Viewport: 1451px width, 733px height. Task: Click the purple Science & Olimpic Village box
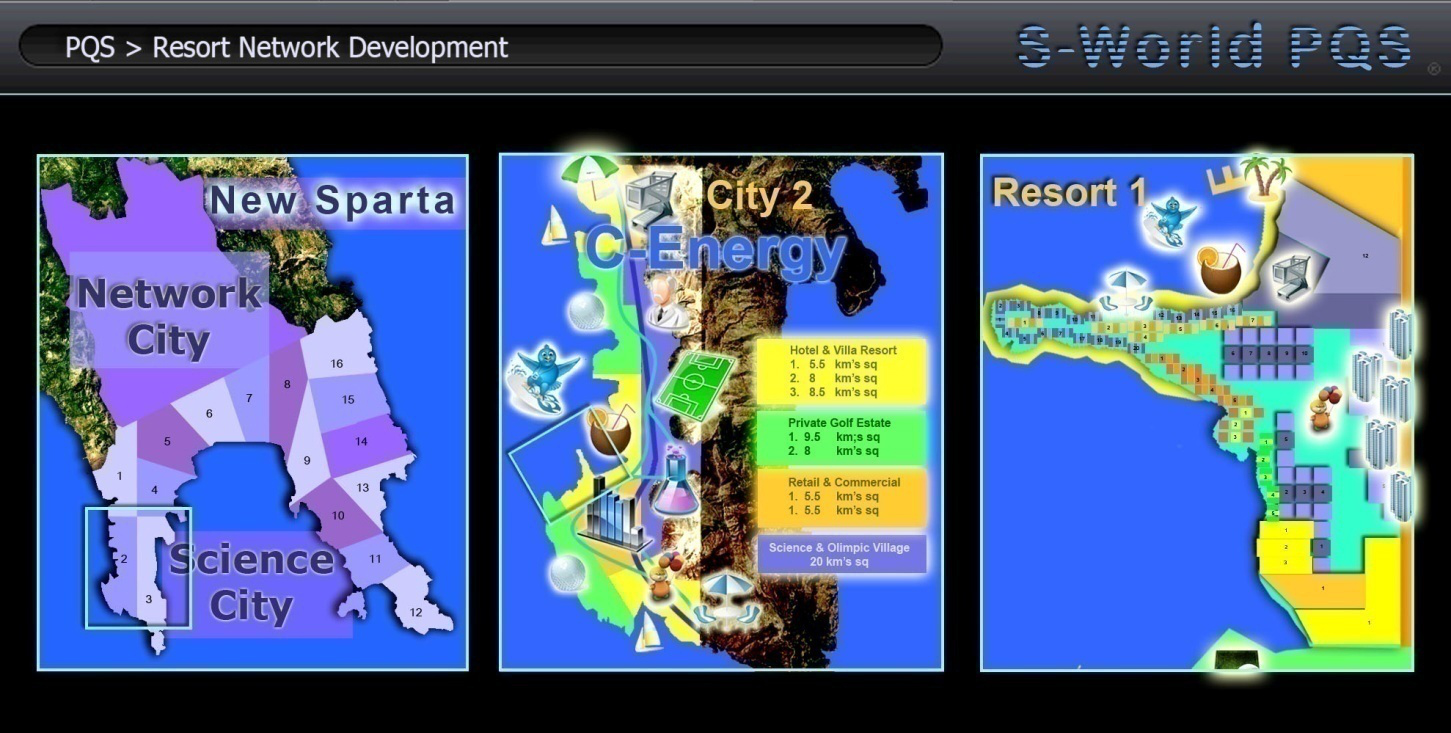pyautogui.click(x=842, y=554)
